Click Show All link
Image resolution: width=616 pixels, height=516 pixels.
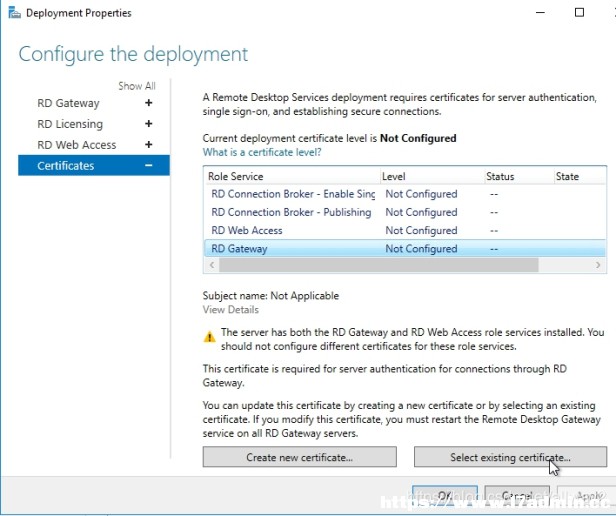pyautogui.click(x=137, y=86)
